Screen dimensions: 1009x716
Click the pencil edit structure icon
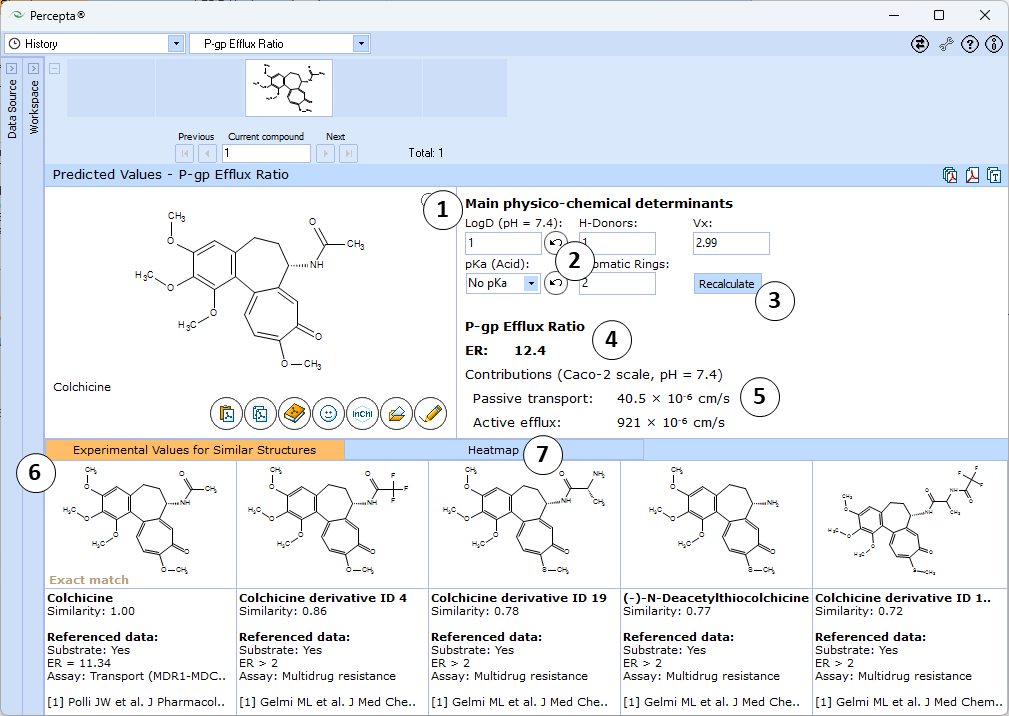pos(430,414)
